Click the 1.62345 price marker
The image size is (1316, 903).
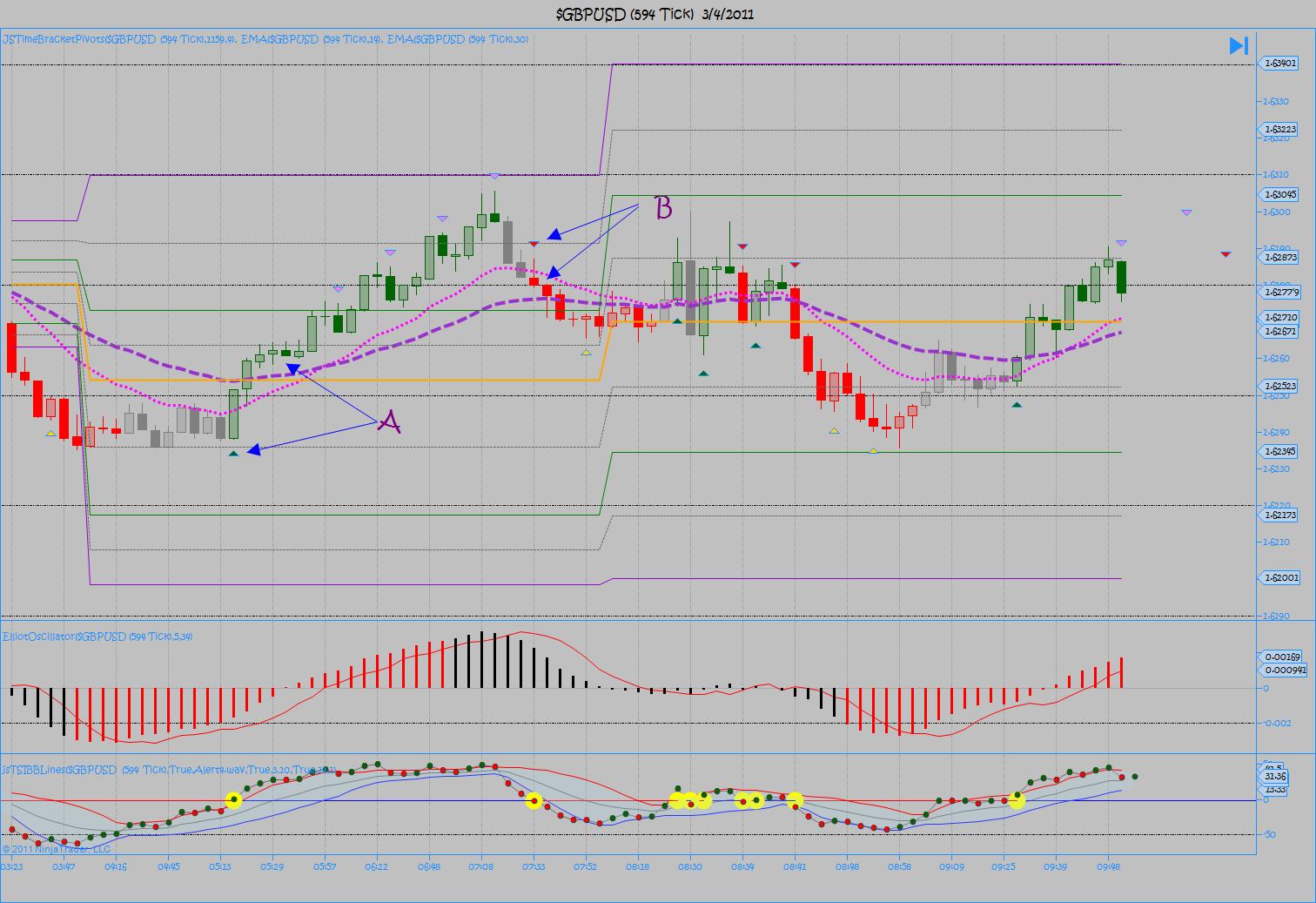pyautogui.click(x=1279, y=451)
